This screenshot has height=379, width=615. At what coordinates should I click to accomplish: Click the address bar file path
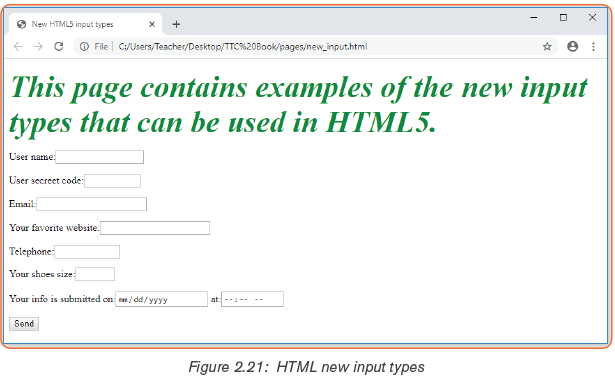click(x=243, y=47)
